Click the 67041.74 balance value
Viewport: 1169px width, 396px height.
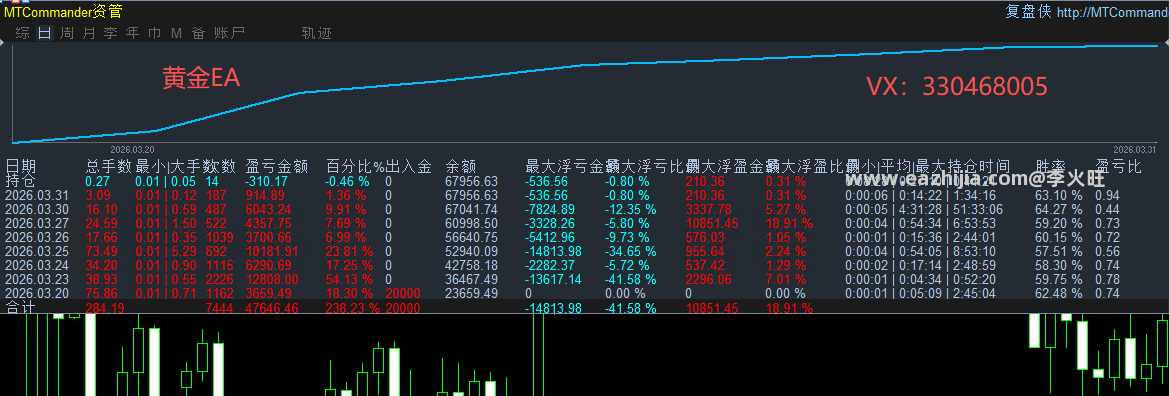click(471, 210)
